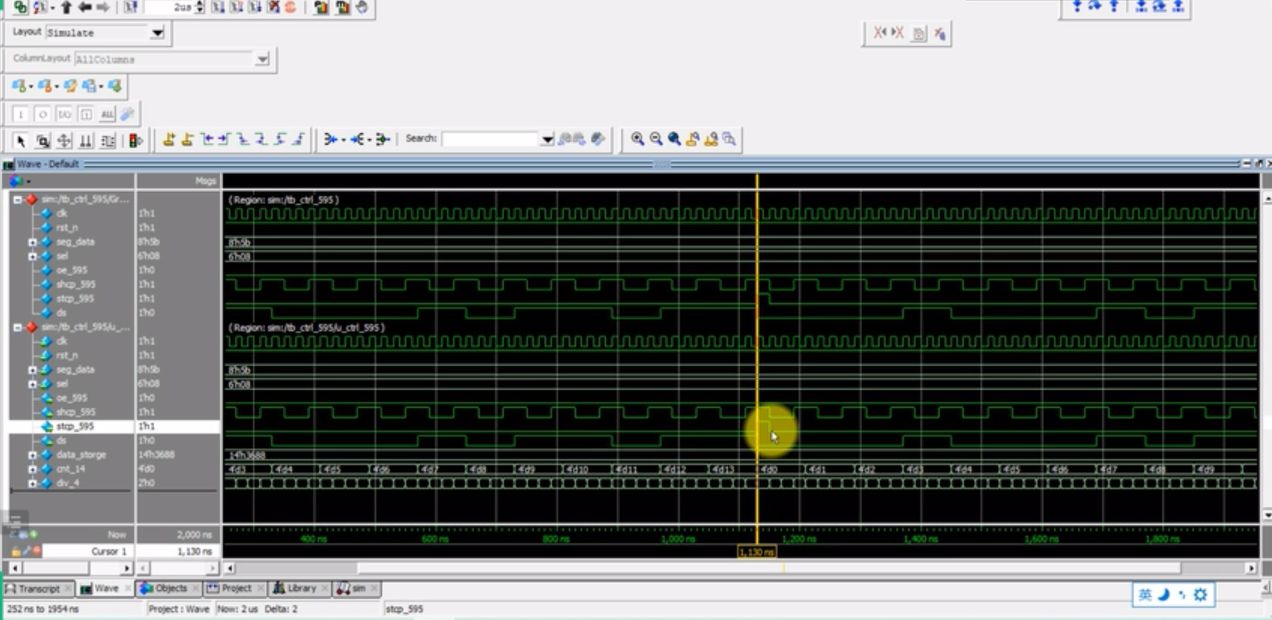Click the Insert Cursor toolbar icon
Viewport: 1272px width, 620px height.
[169, 140]
